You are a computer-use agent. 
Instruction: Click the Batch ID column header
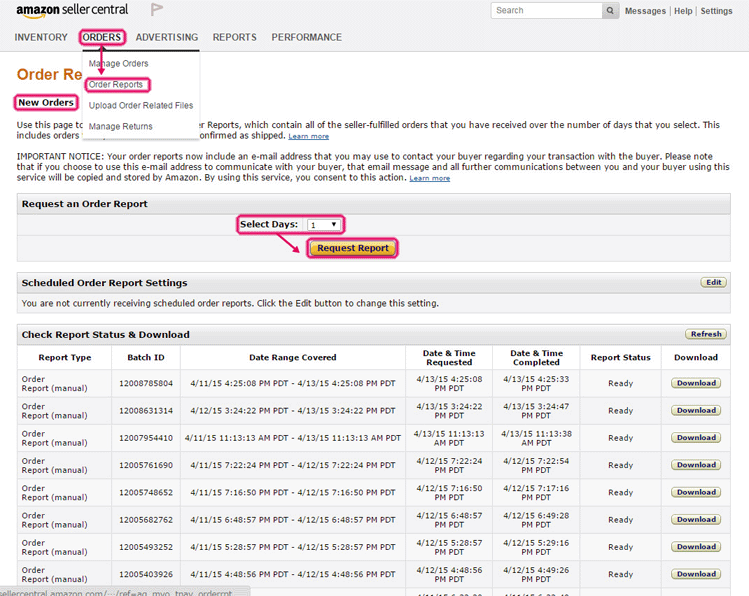point(146,357)
